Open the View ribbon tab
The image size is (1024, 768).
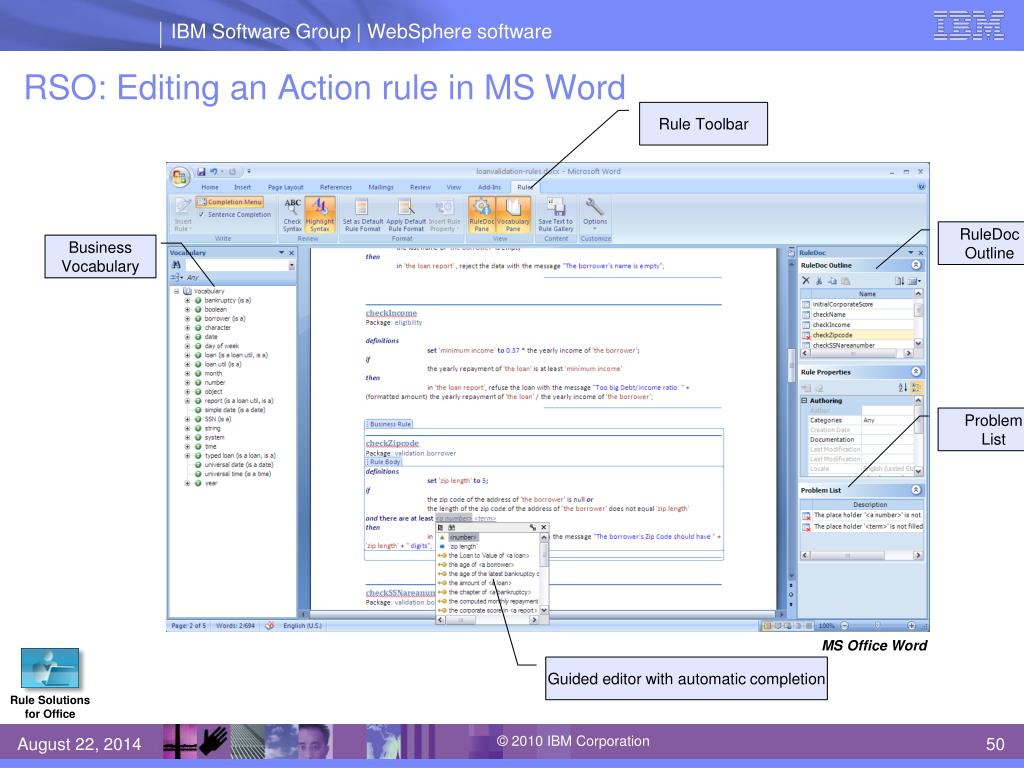pyautogui.click(x=454, y=187)
